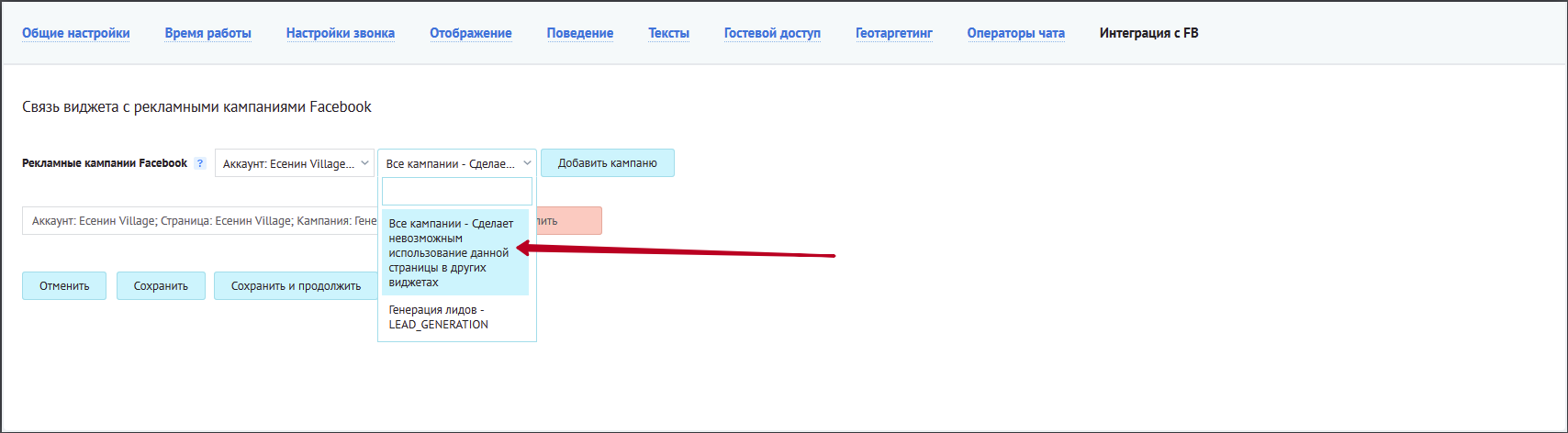This screenshot has width=1568, height=433.
Task: Select the Поведение tab
Action: coord(580,33)
